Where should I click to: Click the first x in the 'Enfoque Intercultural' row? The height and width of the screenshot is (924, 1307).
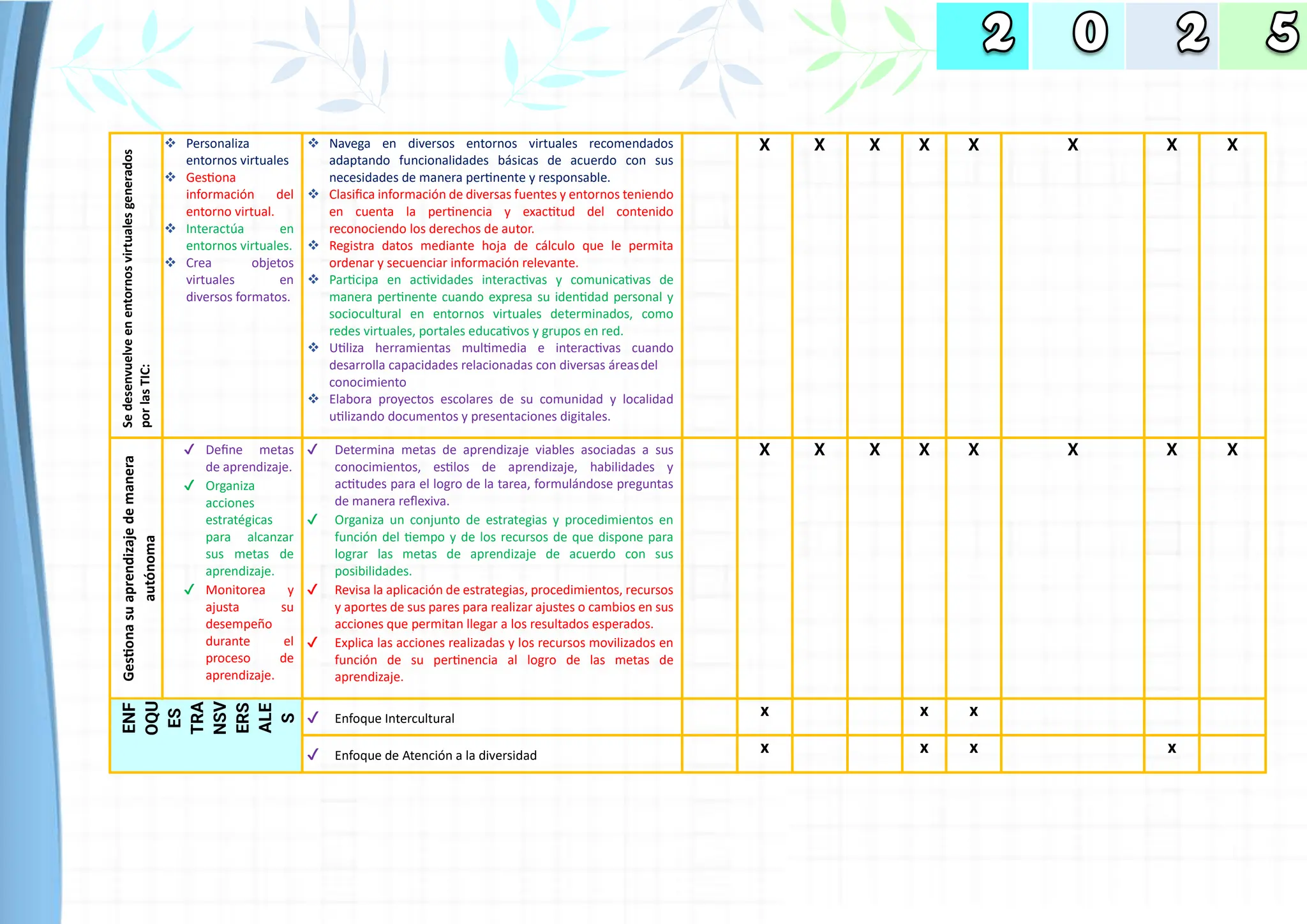[x=765, y=712]
